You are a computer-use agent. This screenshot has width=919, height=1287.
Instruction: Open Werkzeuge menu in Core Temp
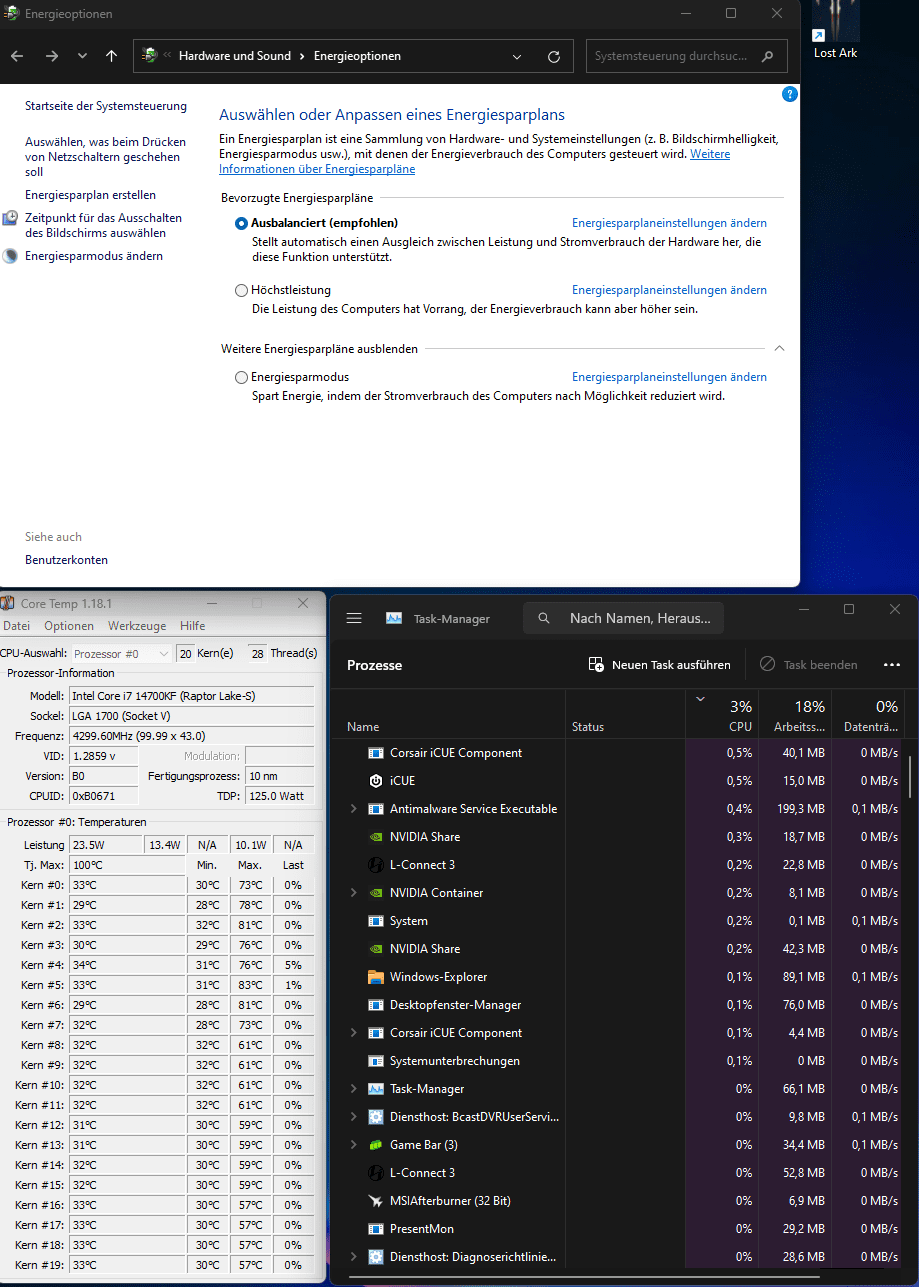137,626
